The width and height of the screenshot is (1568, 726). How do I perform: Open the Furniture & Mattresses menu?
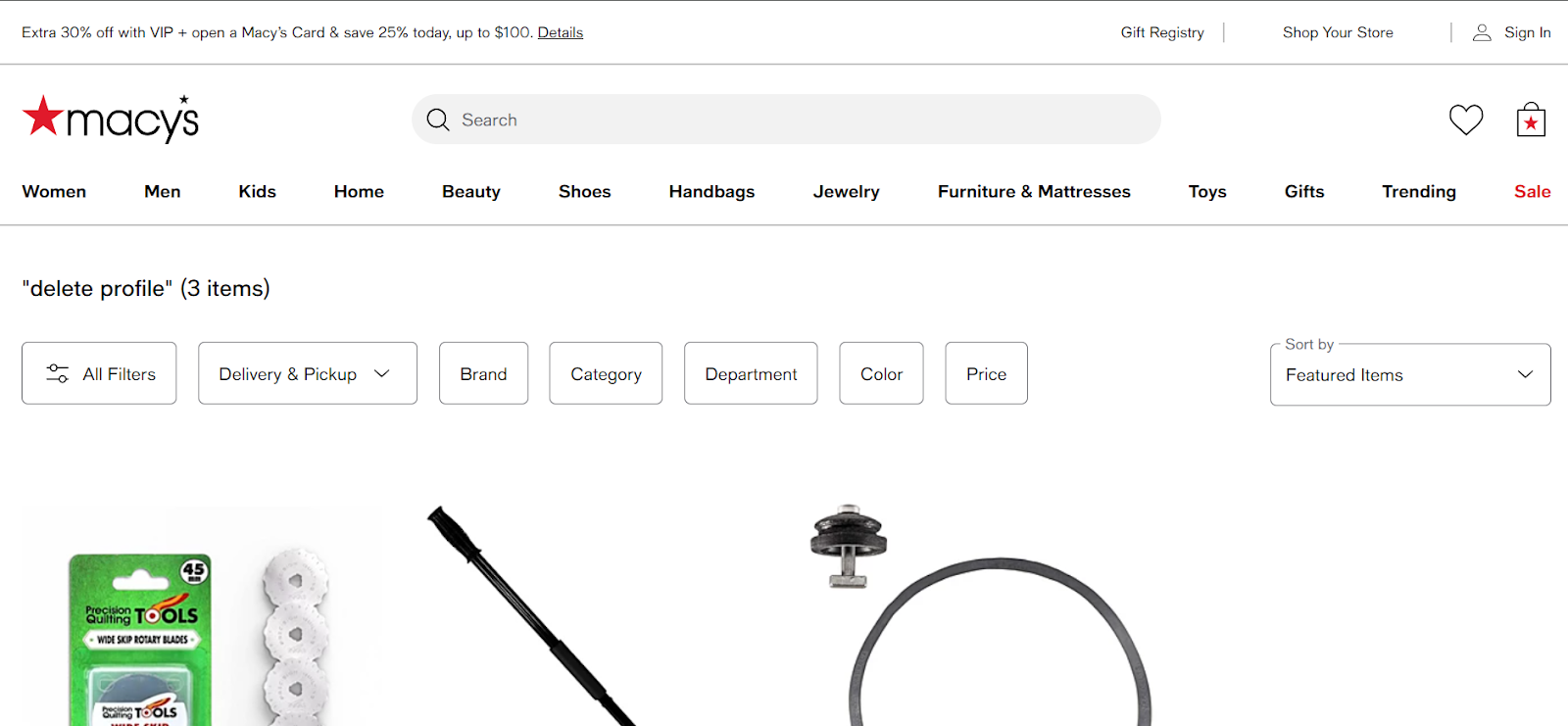[1034, 192]
